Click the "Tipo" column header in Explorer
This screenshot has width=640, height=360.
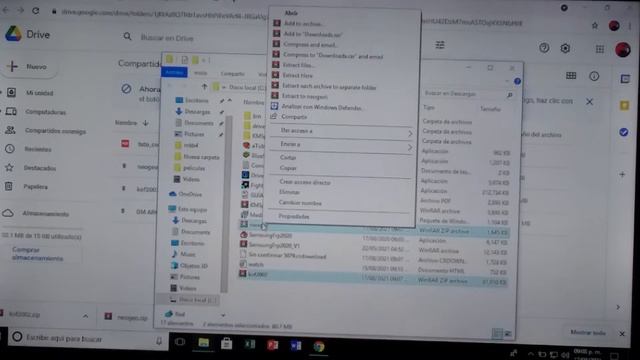pyautogui.click(x=429, y=107)
